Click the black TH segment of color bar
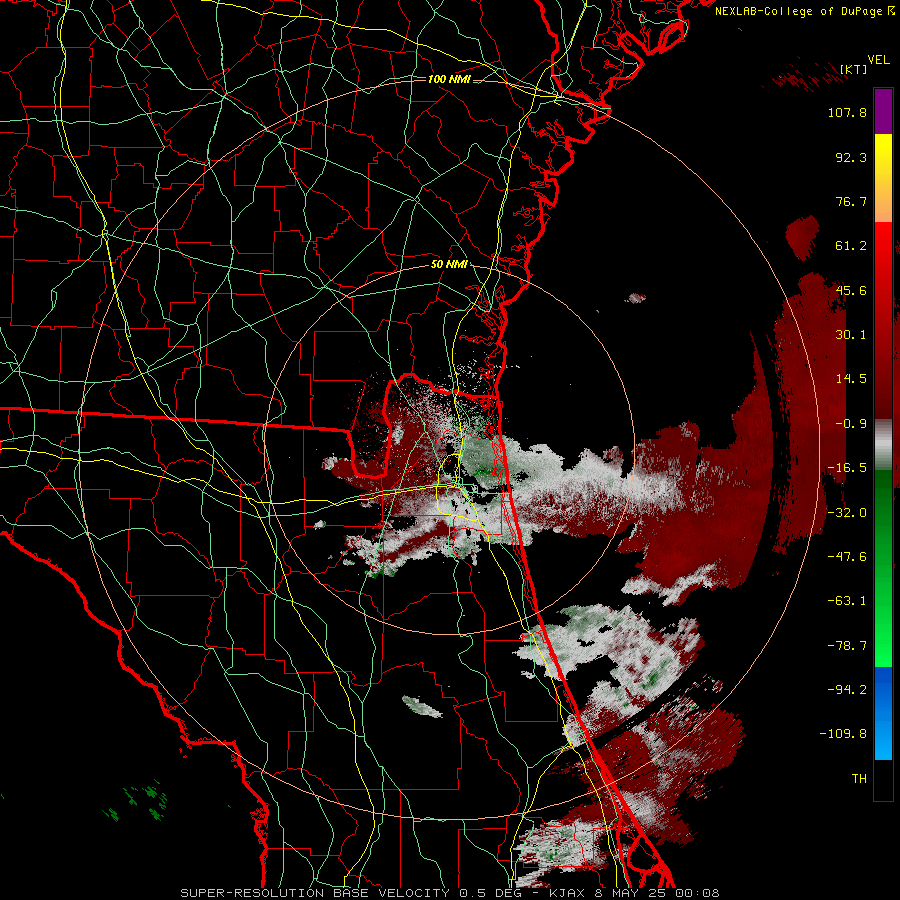Viewport: 900px width, 900px height. tap(883, 779)
